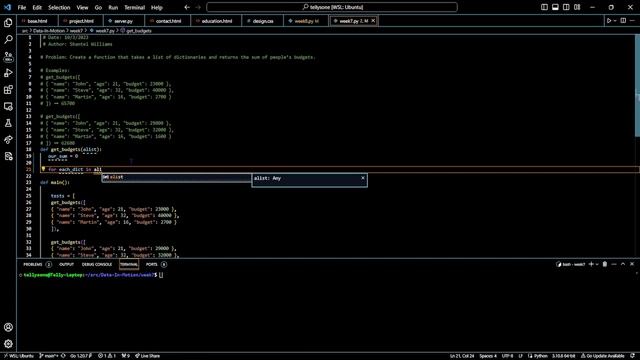This screenshot has height=360, width=640.
Task: Maximize the terminal panel with chevron
Action: tap(623, 264)
